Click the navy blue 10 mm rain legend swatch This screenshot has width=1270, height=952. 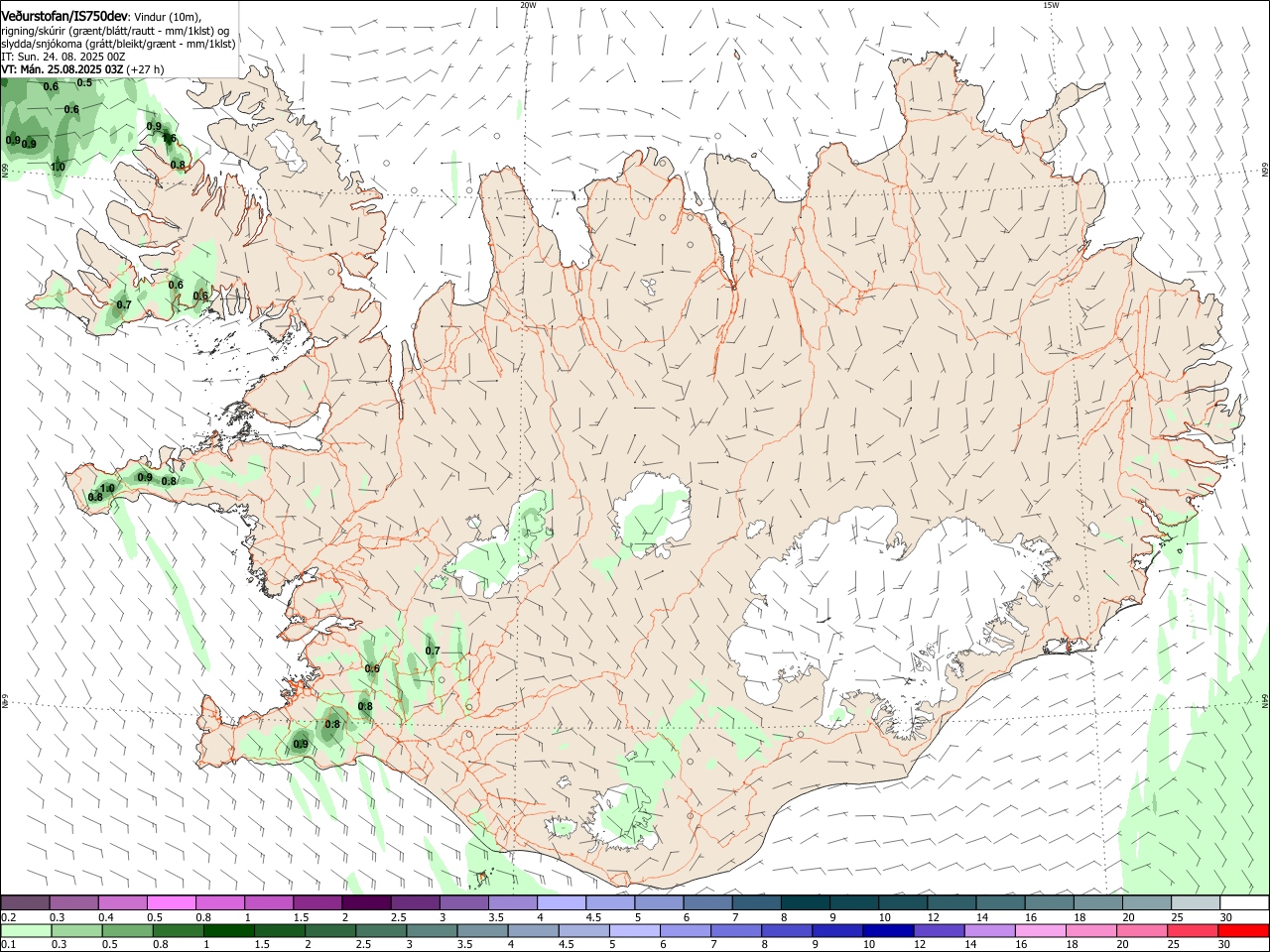coord(887,931)
